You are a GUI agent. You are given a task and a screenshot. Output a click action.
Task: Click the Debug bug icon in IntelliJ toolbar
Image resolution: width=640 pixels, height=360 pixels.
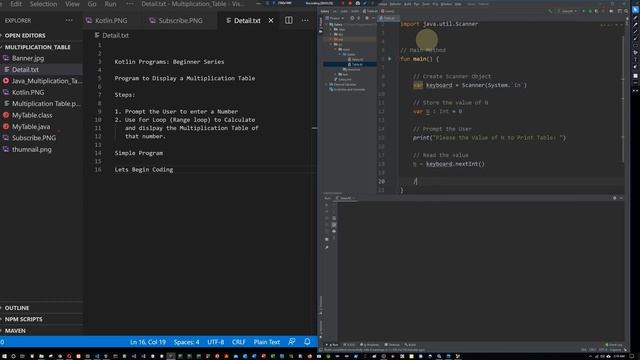click(590, 11)
